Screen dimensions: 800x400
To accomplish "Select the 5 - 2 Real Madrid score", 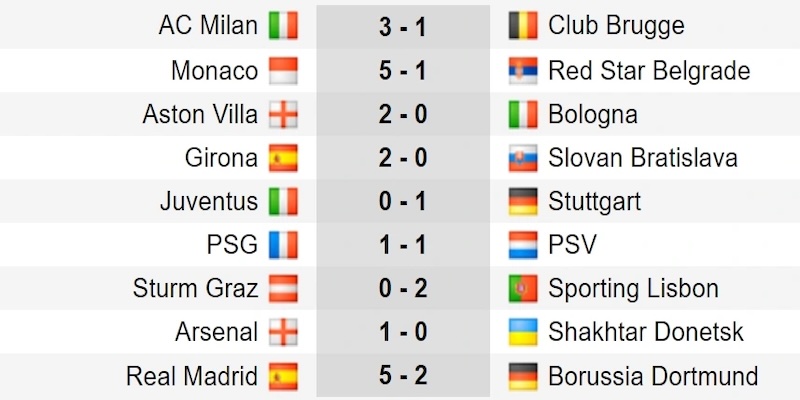I will (x=403, y=377).
